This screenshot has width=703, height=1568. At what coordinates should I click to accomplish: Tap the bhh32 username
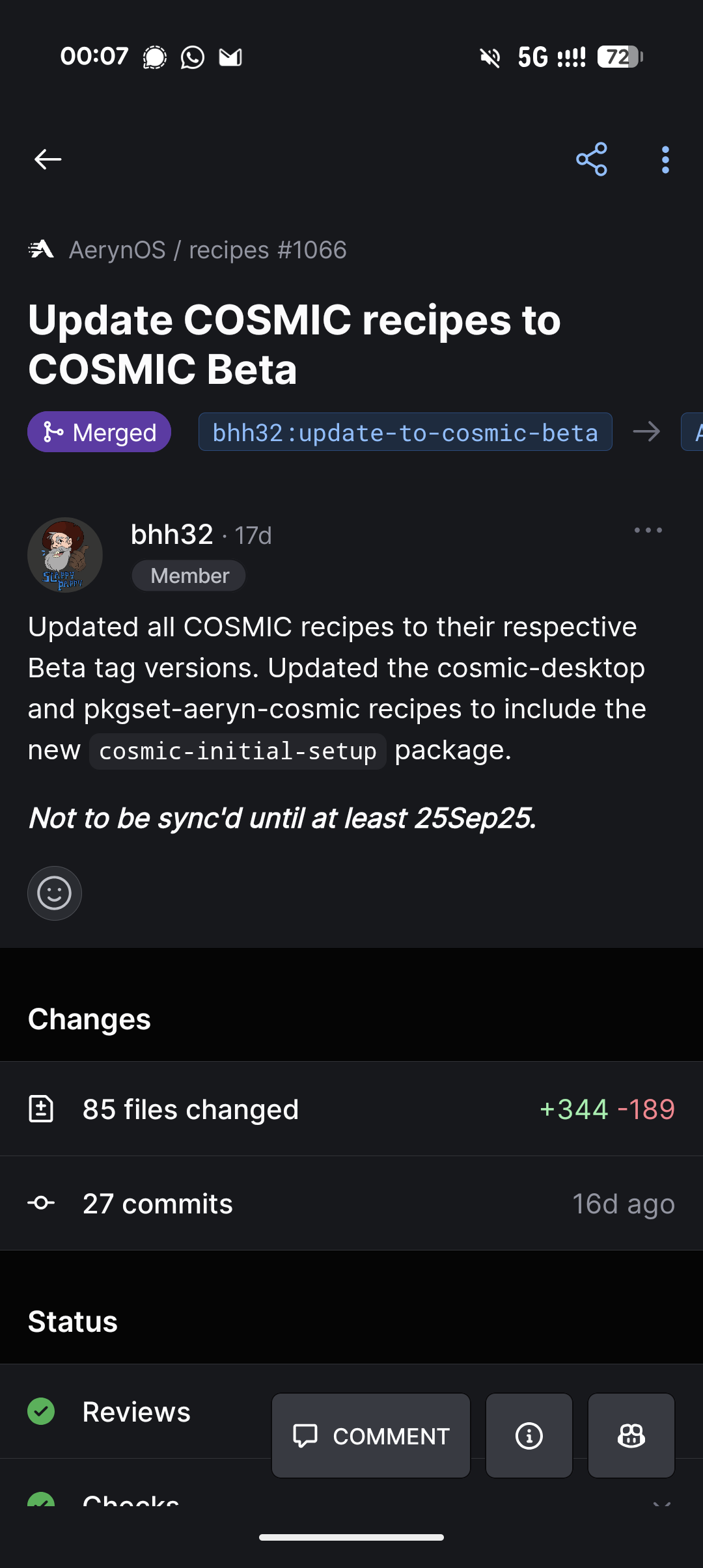pyautogui.click(x=172, y=535)
